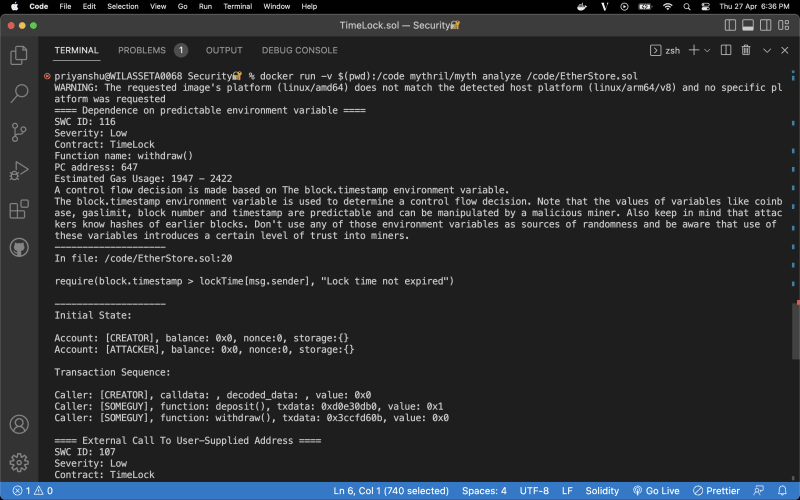This screenshot has height=500, width=800.
Task: Open the Go menu
Action: click(183, 6)
